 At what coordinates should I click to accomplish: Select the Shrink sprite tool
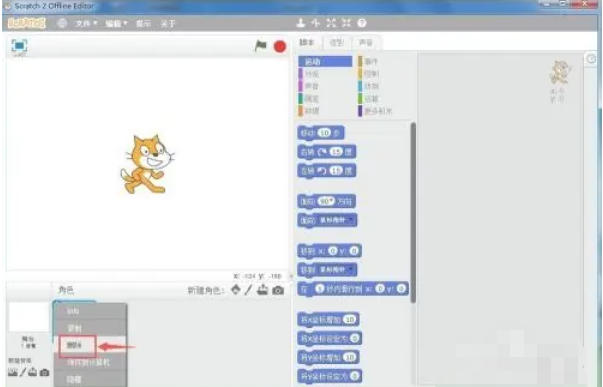coord(346,23)
